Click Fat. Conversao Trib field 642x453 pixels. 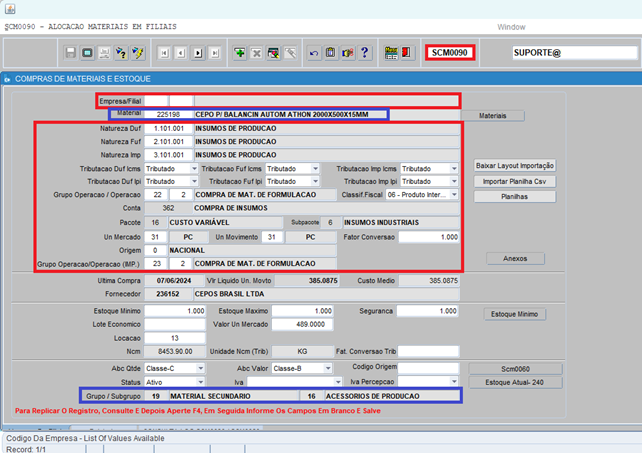[x=428, y=351]
